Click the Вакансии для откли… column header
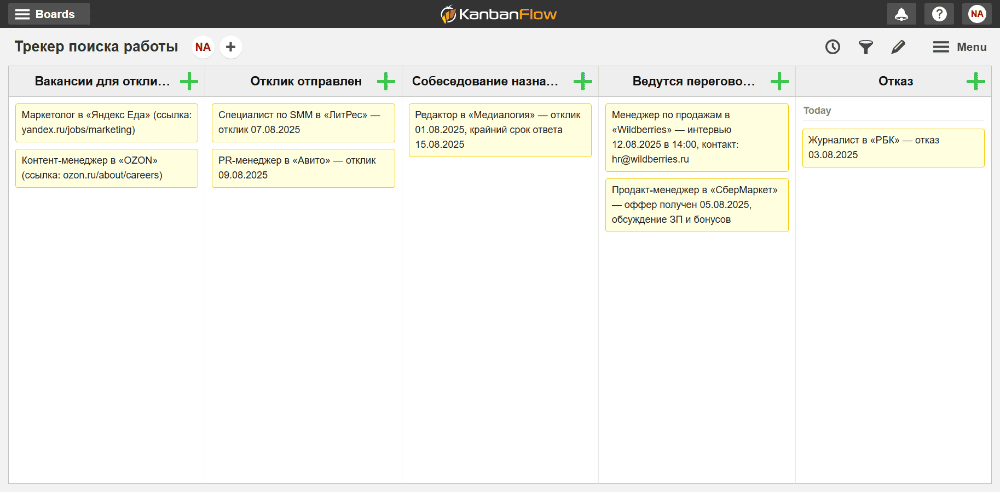 coord(103,82)
